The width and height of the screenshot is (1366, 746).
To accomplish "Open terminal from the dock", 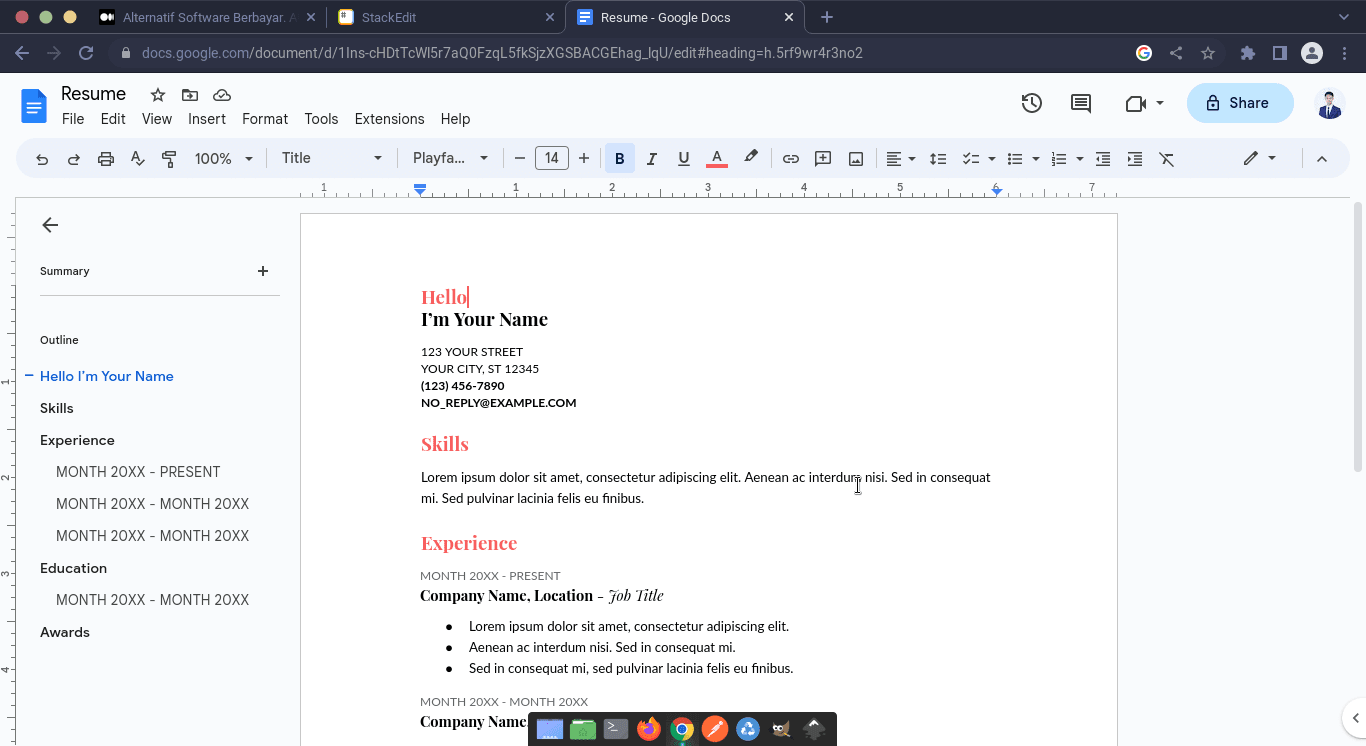I will tap(616, 729).
